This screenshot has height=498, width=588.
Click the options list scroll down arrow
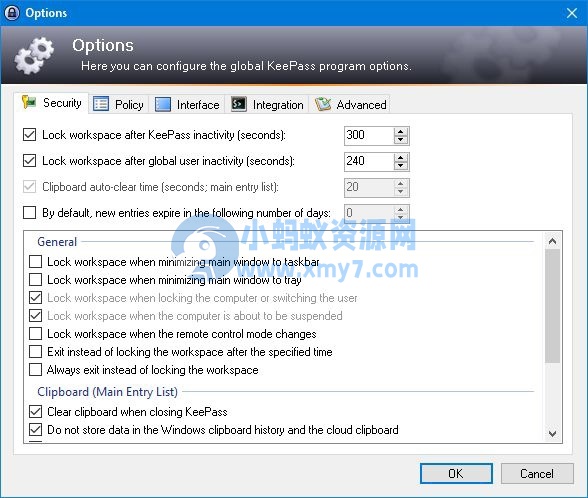(552, 434)
